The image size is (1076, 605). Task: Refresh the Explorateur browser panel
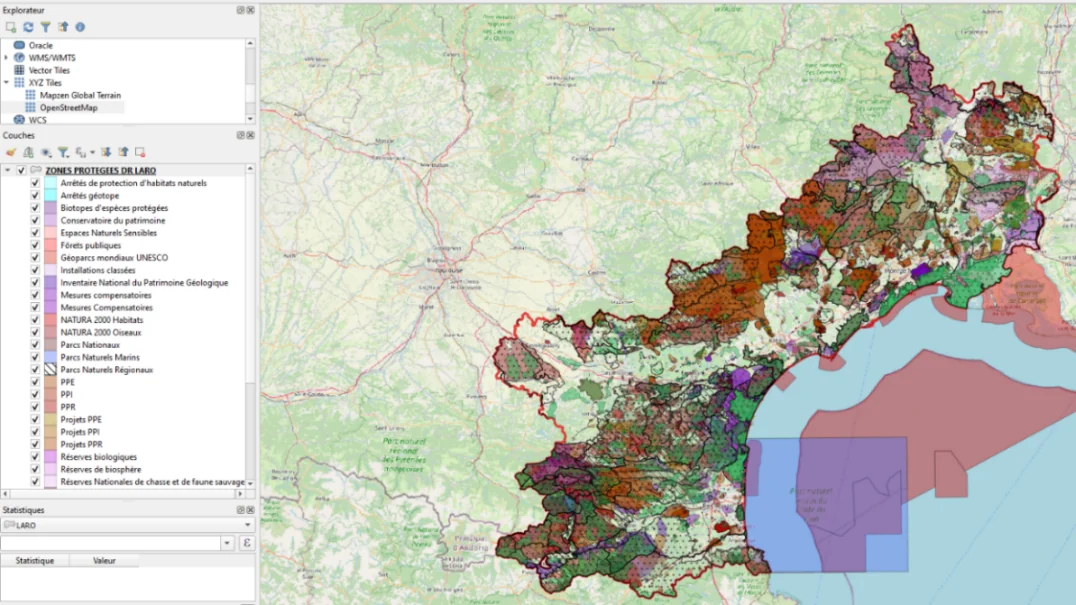(x=28, y=27)
